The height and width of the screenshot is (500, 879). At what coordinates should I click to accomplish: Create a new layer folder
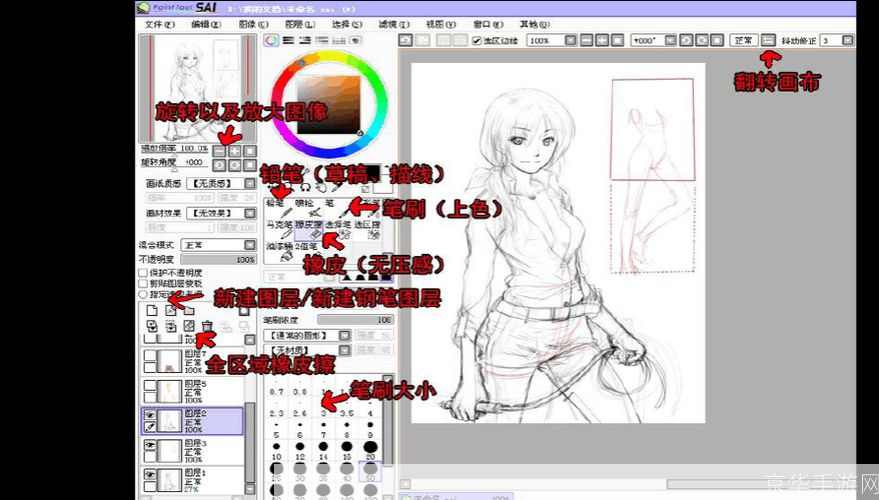[x=189, y=310]
